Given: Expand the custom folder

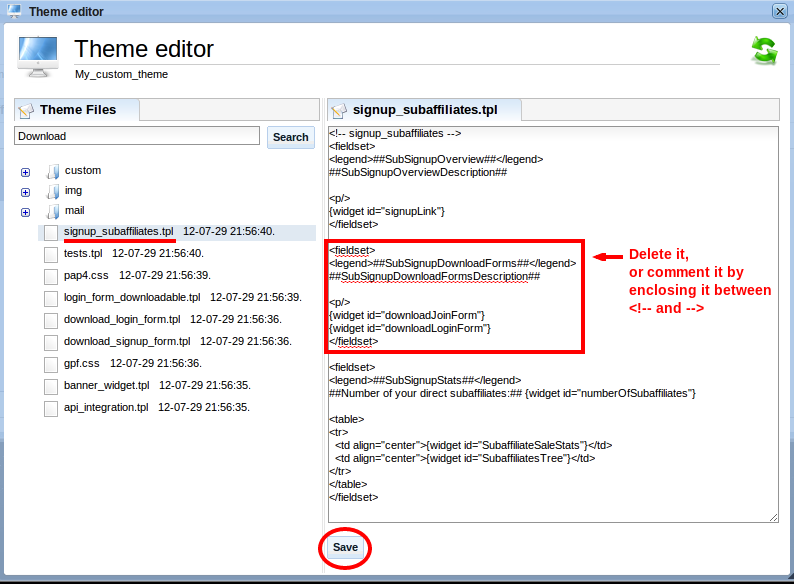Looking at the screenshot, I should 25,172.
